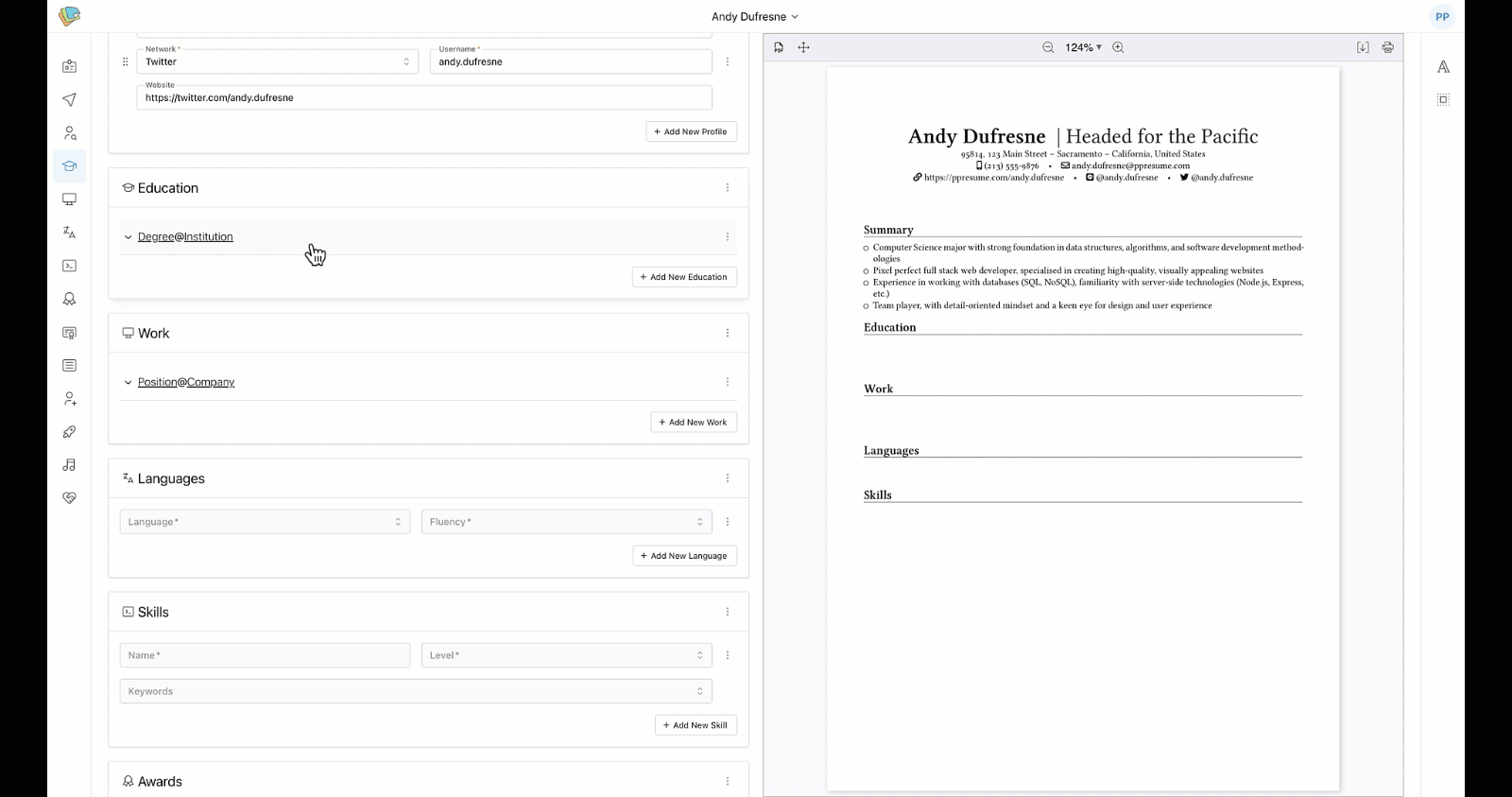1512x797 pixels.
Task: Open the 124% zoom level dropdown
Action: click(x=1083, y=47)
